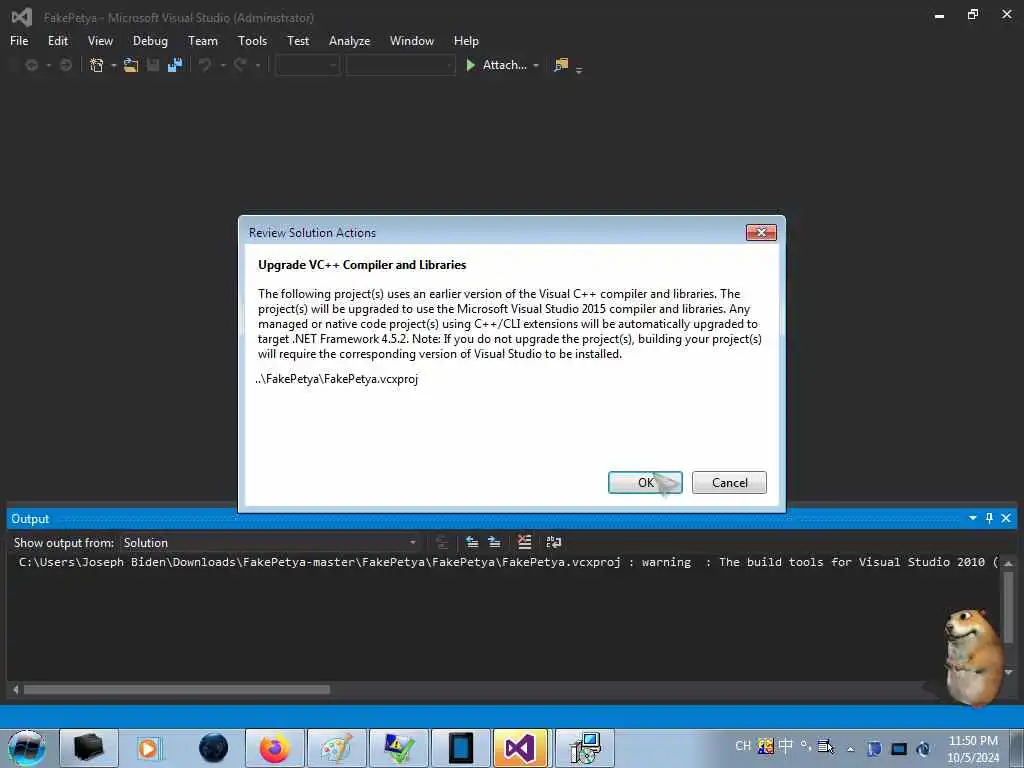Click the Visual Studio taskbar icon
The height and width of the screenshot is (768, 1024).
point(520,748)
